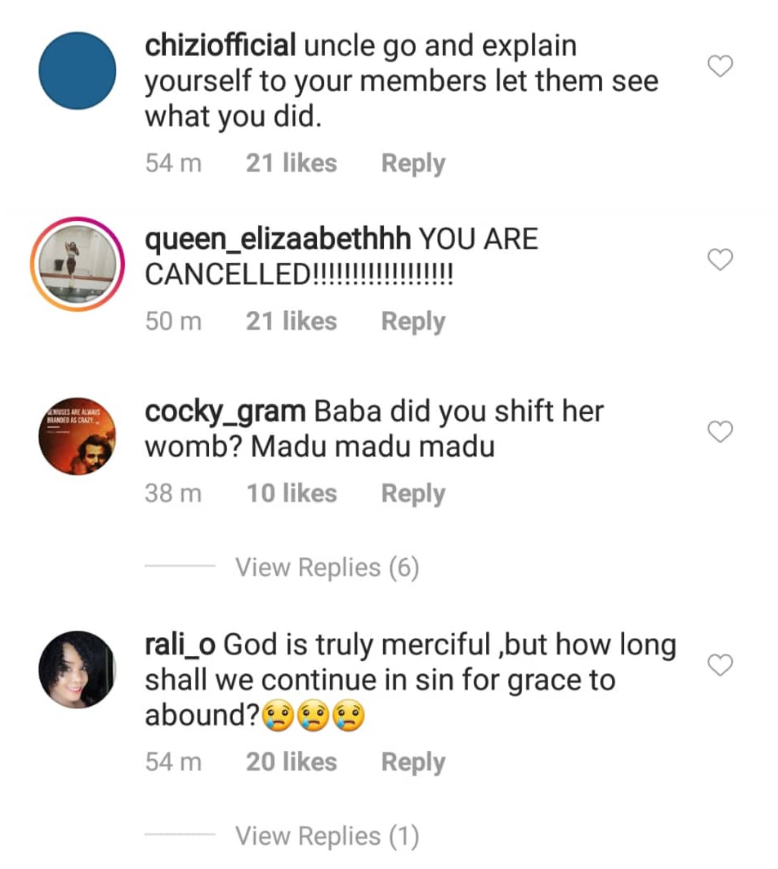
Task: Like cocky_gram's comment using the heart
Action: click(x=720, y=432)
